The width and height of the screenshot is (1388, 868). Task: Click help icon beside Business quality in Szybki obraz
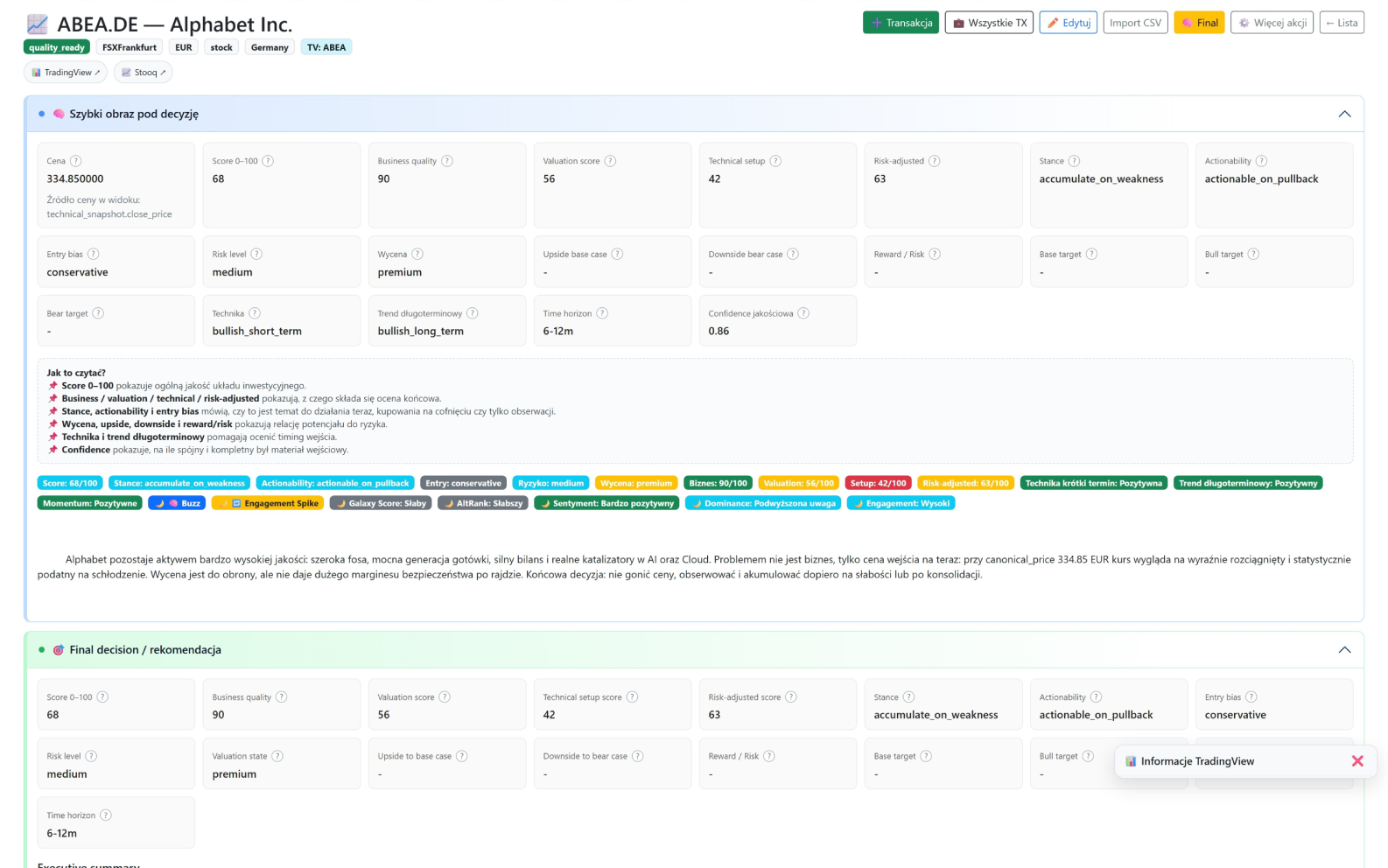tap(447, 161)
